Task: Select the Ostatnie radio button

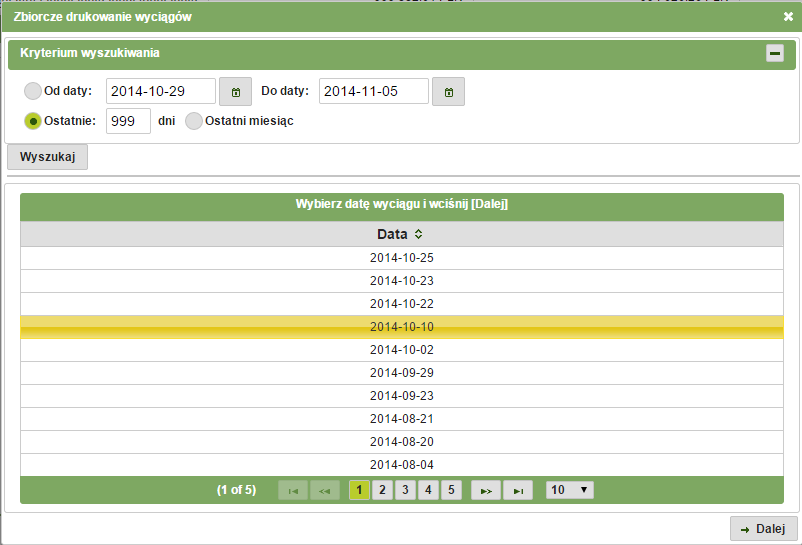Action: pos(33,121)
